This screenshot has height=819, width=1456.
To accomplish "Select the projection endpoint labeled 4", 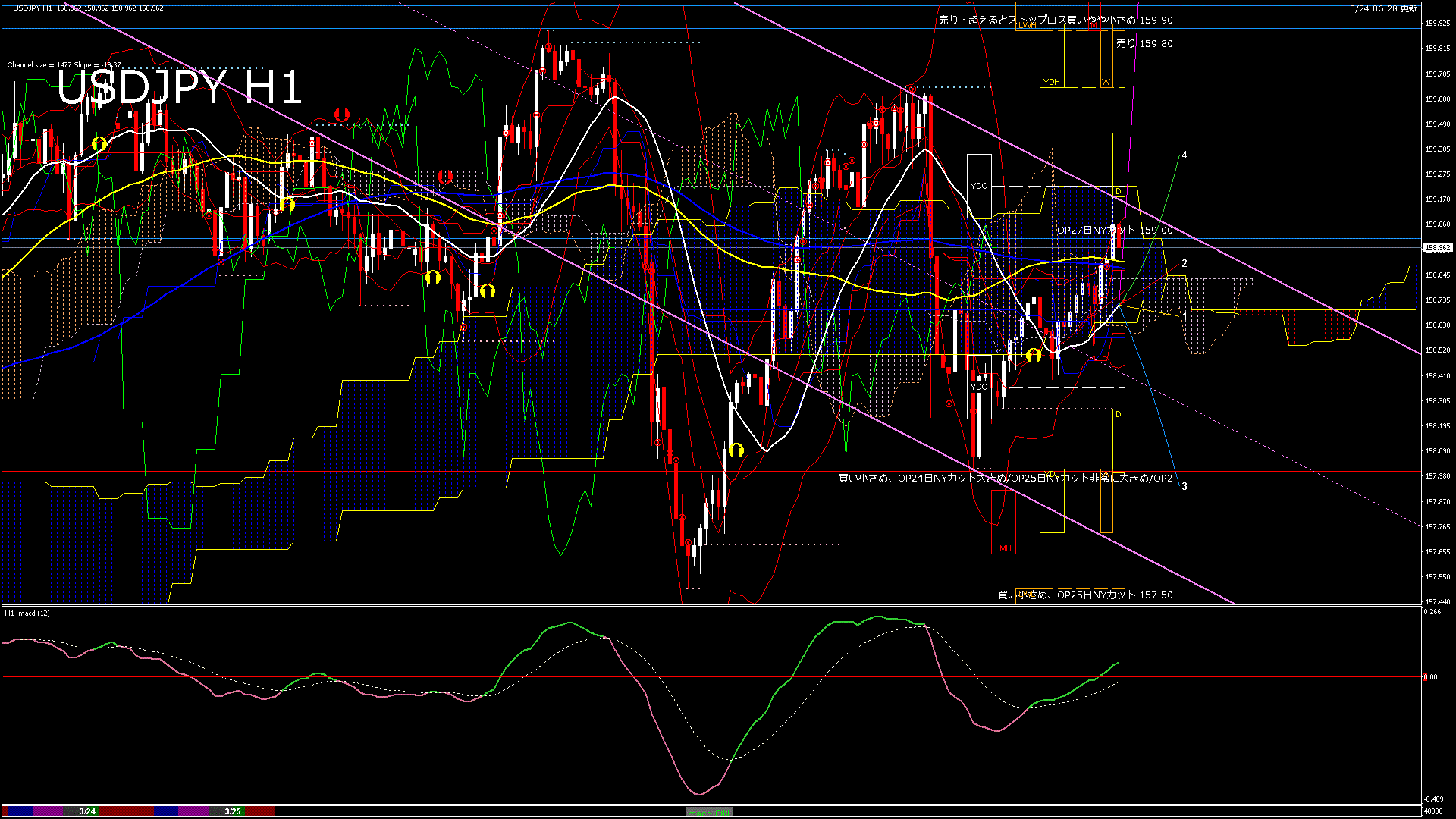I will [x=1185, y=155].
